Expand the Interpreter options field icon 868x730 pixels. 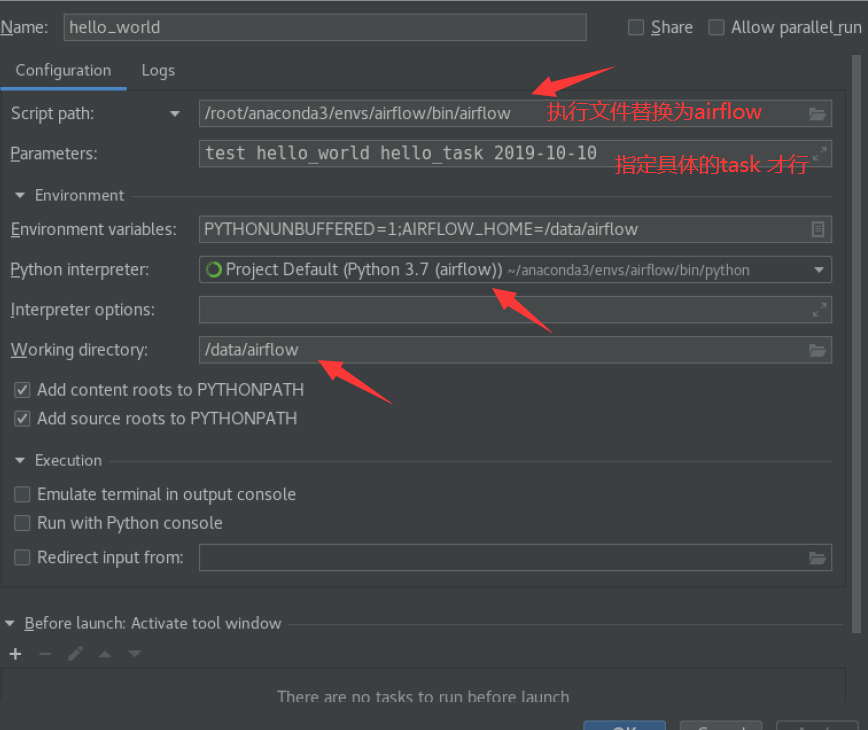(x=819, y=310)
